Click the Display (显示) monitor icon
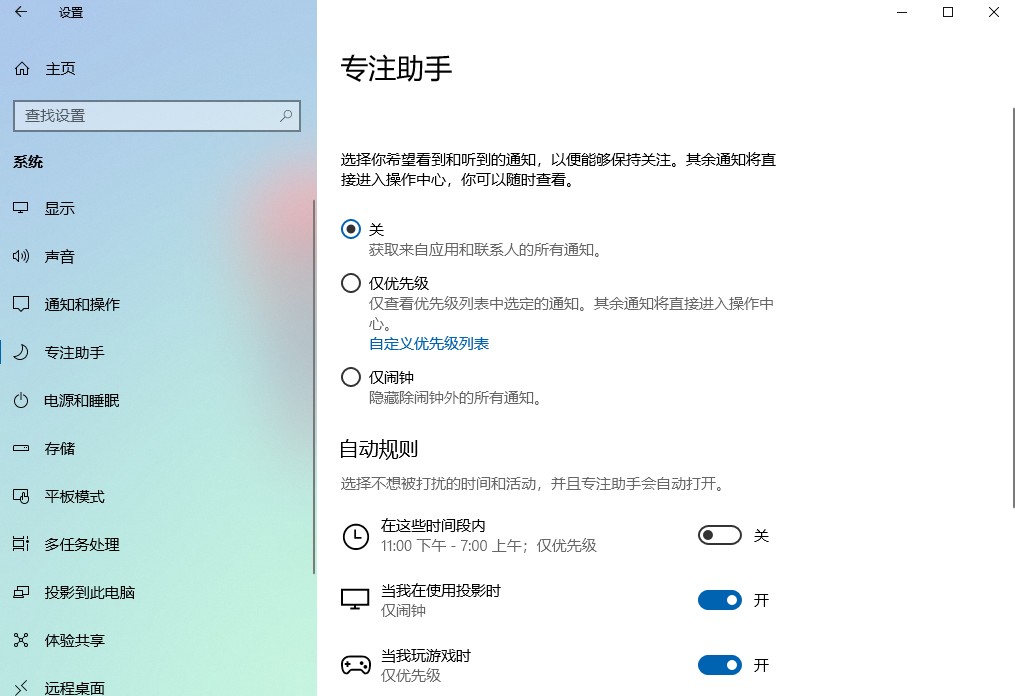 tap(21, 209)
